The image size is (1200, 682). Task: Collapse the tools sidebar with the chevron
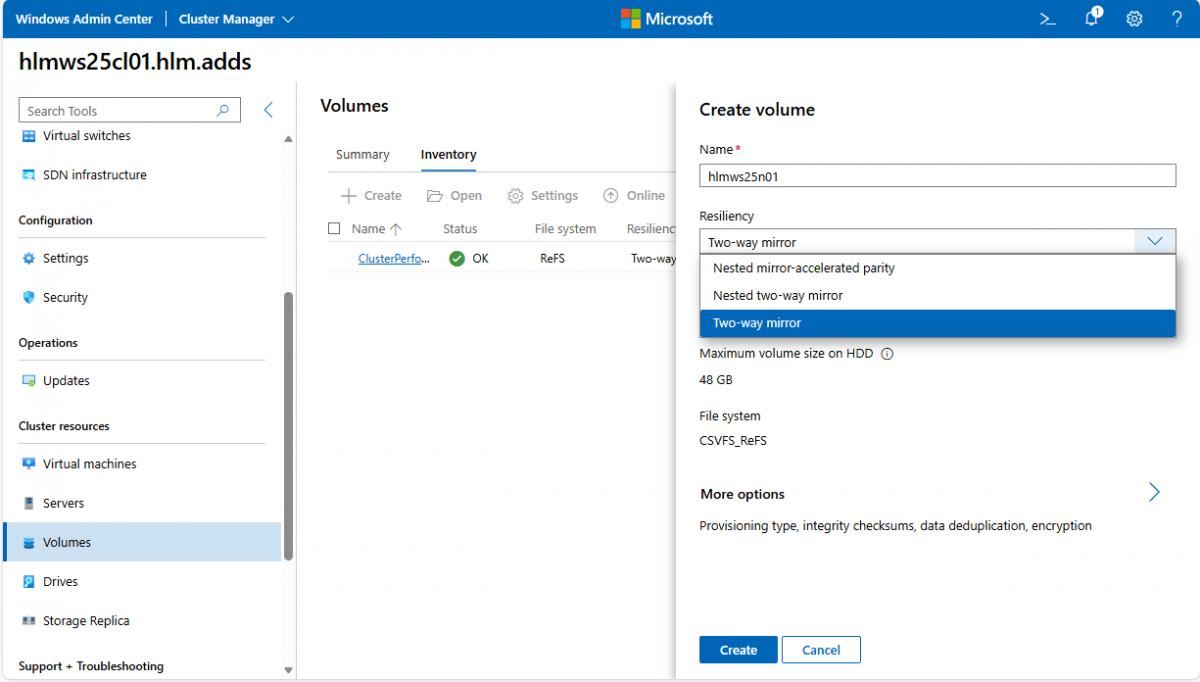[x=268, y=110]
